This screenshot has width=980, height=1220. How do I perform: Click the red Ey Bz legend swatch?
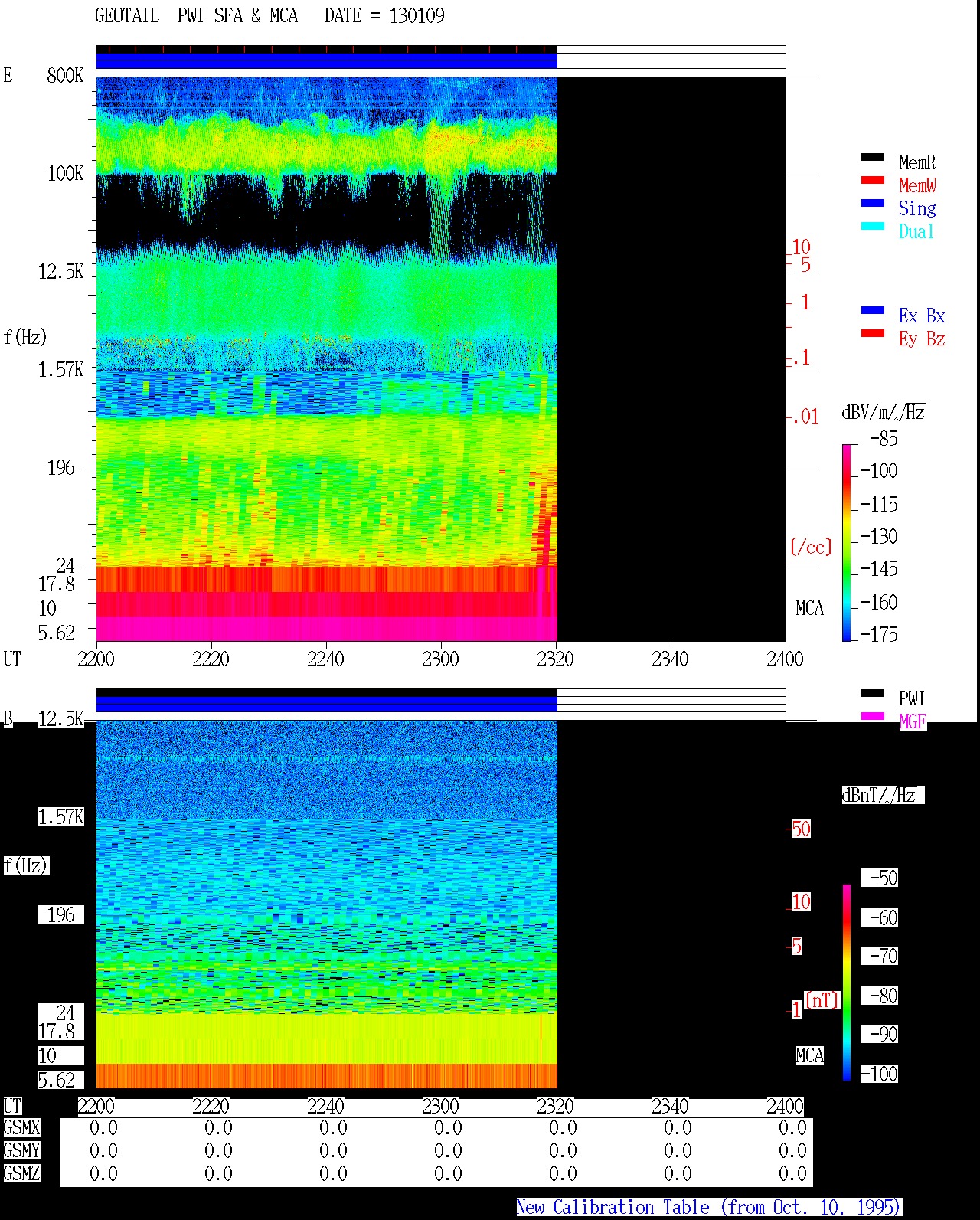tap(873, 333)
